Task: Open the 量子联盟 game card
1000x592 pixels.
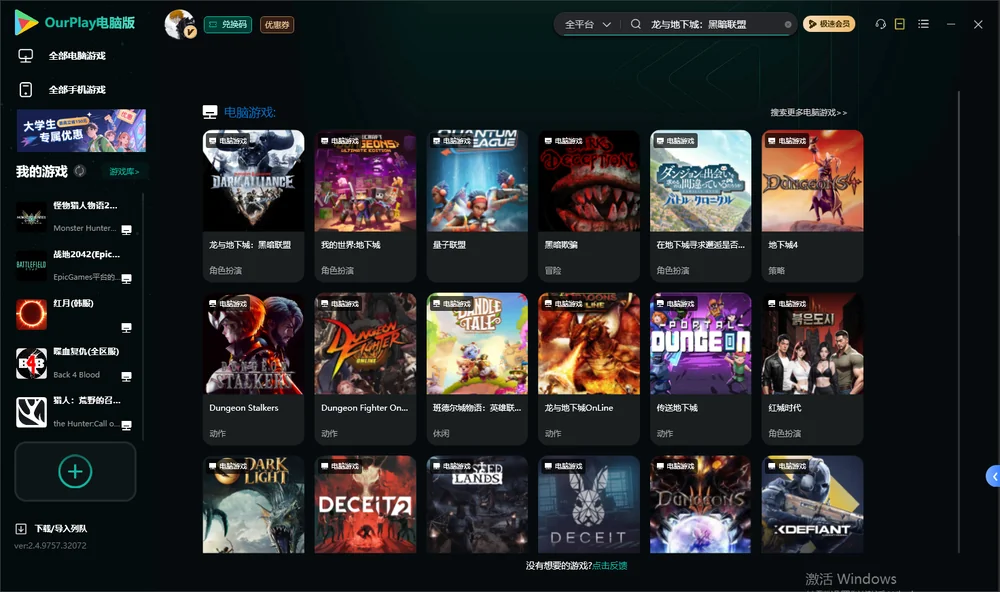Action: pos(477,205)
